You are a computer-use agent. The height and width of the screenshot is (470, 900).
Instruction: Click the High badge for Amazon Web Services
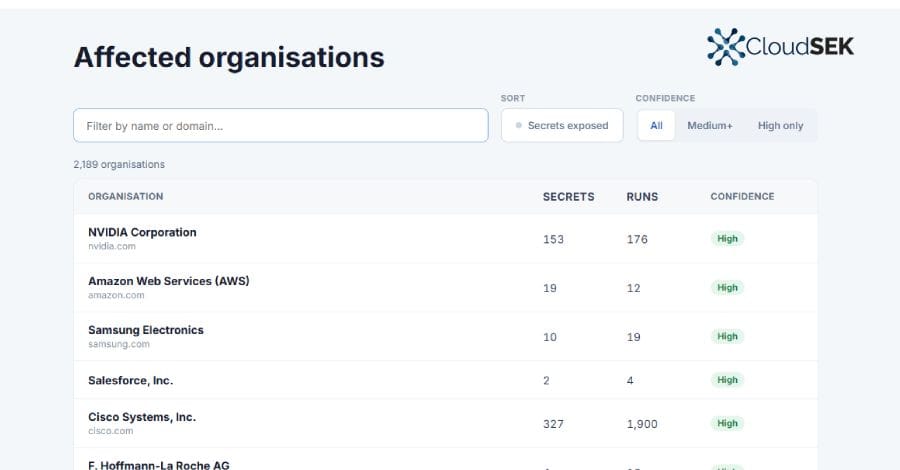coord(727,288)
